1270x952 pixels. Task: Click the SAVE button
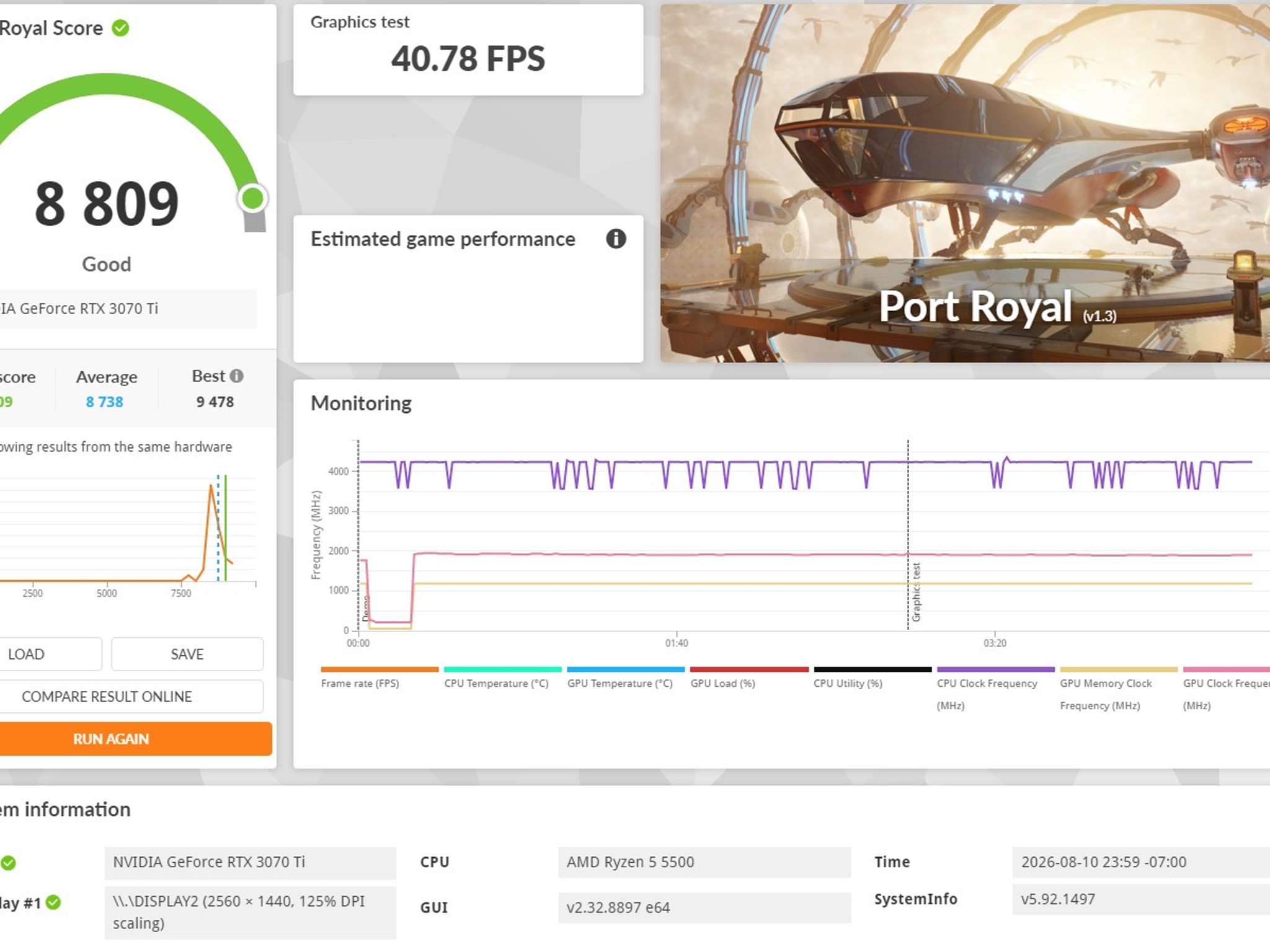coord(187,654)
